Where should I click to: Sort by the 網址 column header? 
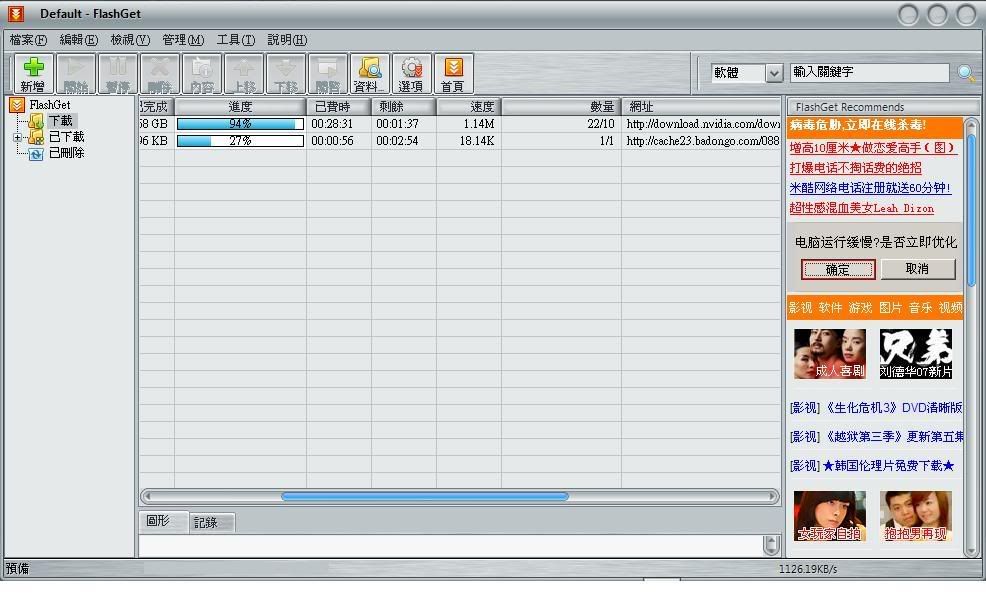[x=701, y=107]
